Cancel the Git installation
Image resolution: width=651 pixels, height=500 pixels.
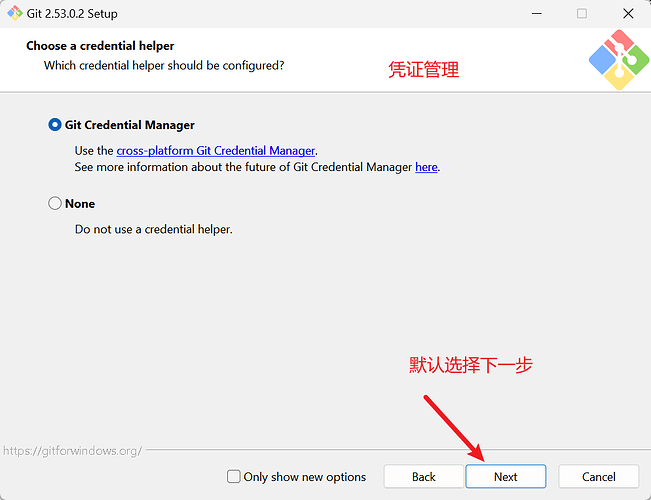point(599,477)
